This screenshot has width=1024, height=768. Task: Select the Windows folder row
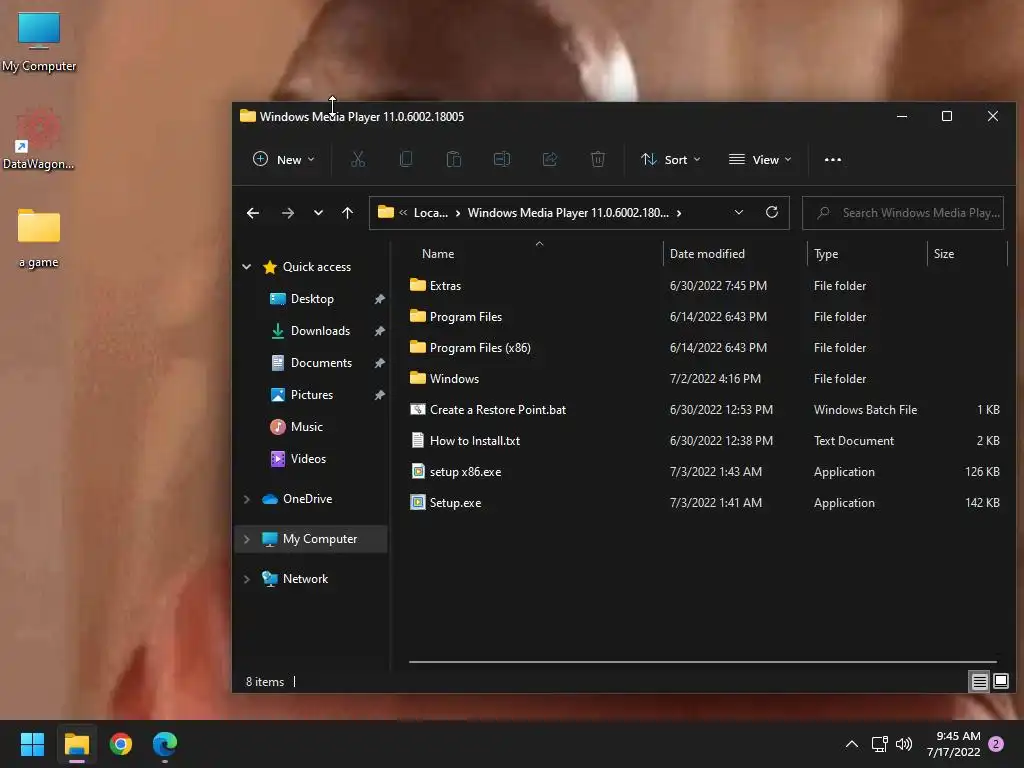[x=703, y=379]
